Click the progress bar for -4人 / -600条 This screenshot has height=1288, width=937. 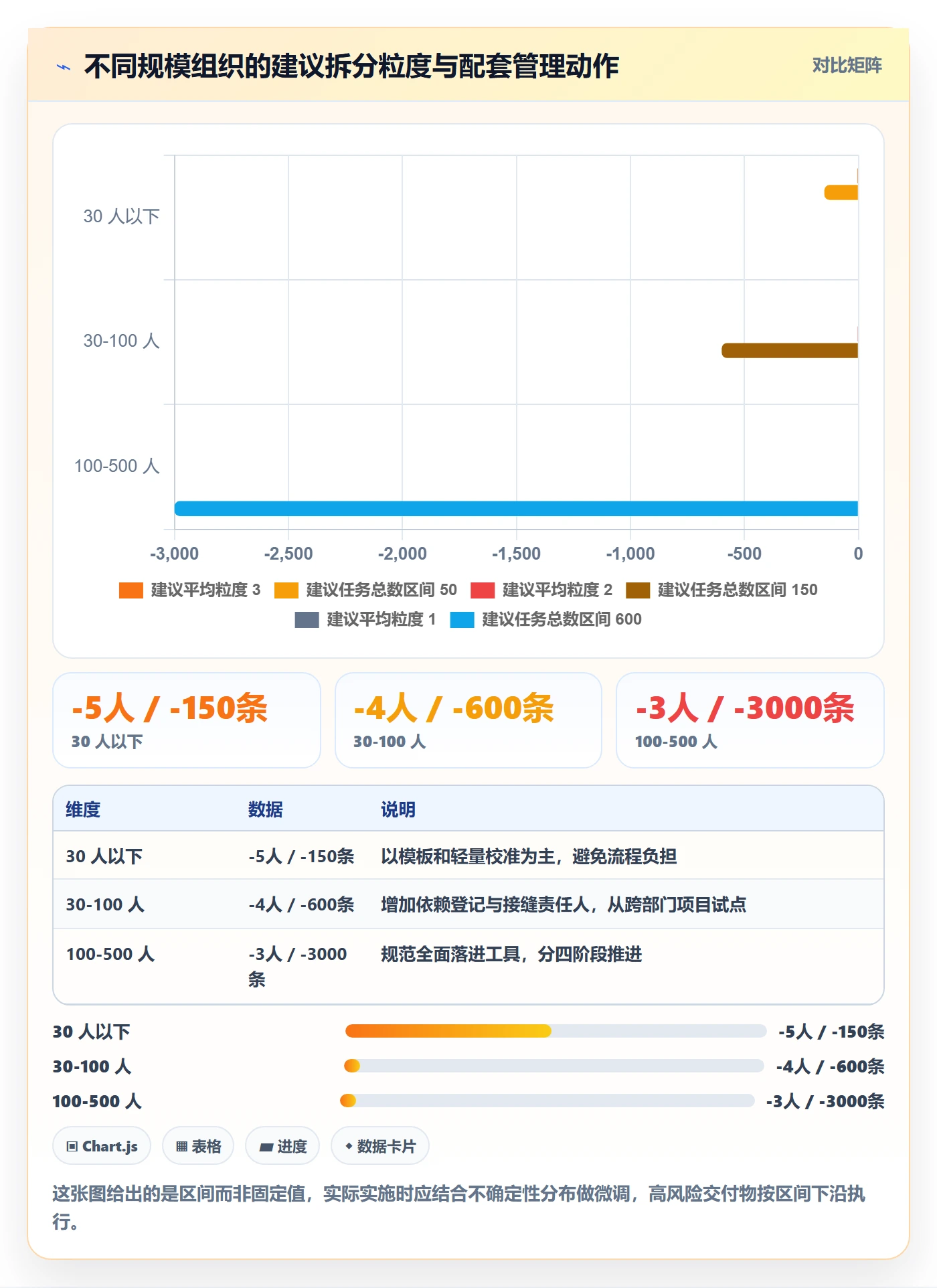(x=554, y=1066)
